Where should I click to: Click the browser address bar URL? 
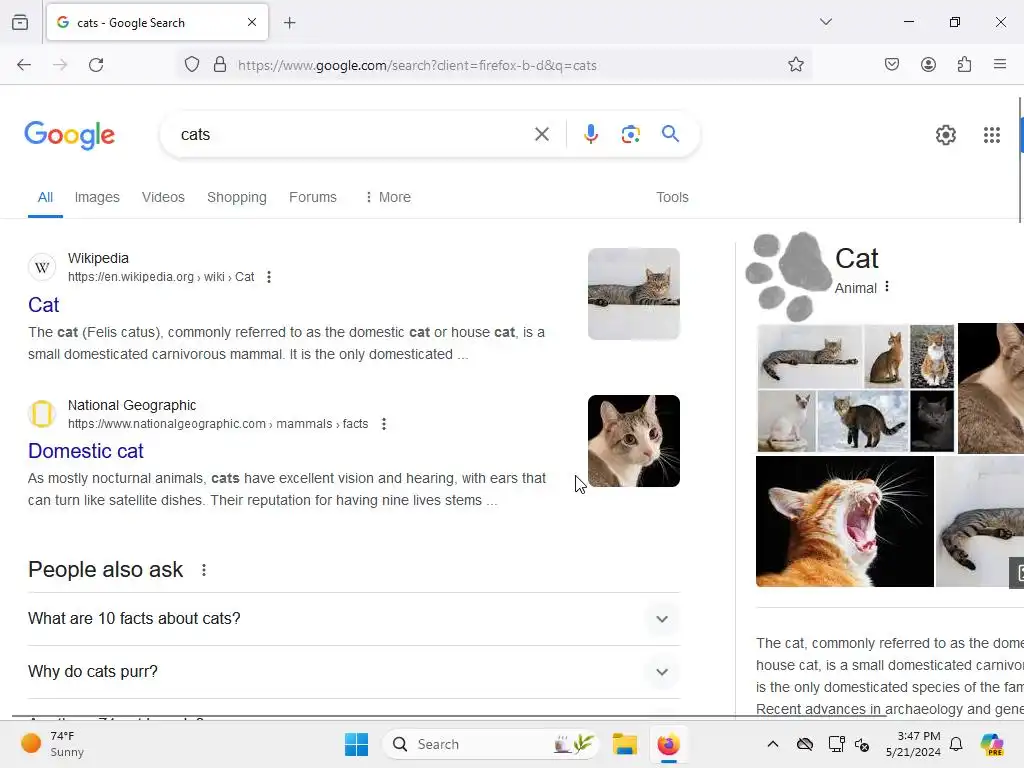tap(417, 65)
